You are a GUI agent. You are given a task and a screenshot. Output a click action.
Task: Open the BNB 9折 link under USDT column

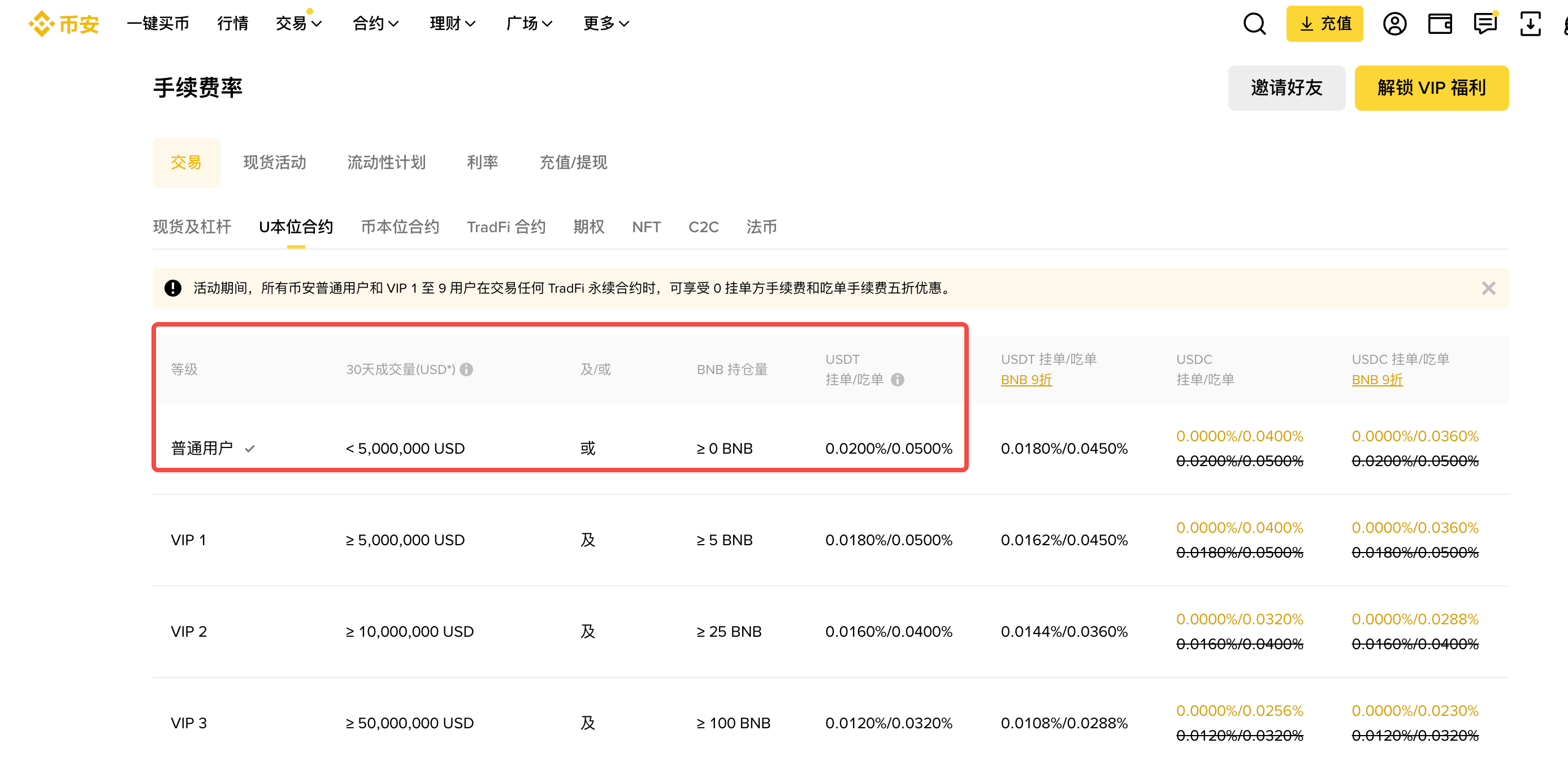pyautogui.click(x=1026, y=380)
